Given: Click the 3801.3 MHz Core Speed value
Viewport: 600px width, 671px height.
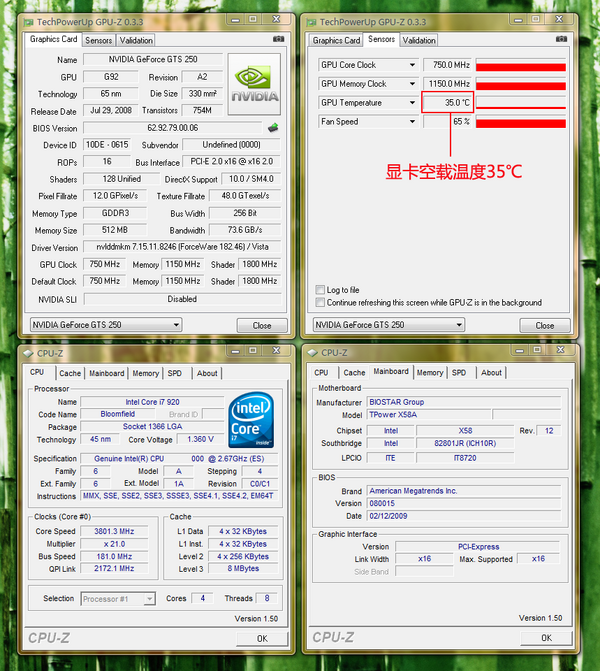Looking at the screenshot, I should point(114,531).
